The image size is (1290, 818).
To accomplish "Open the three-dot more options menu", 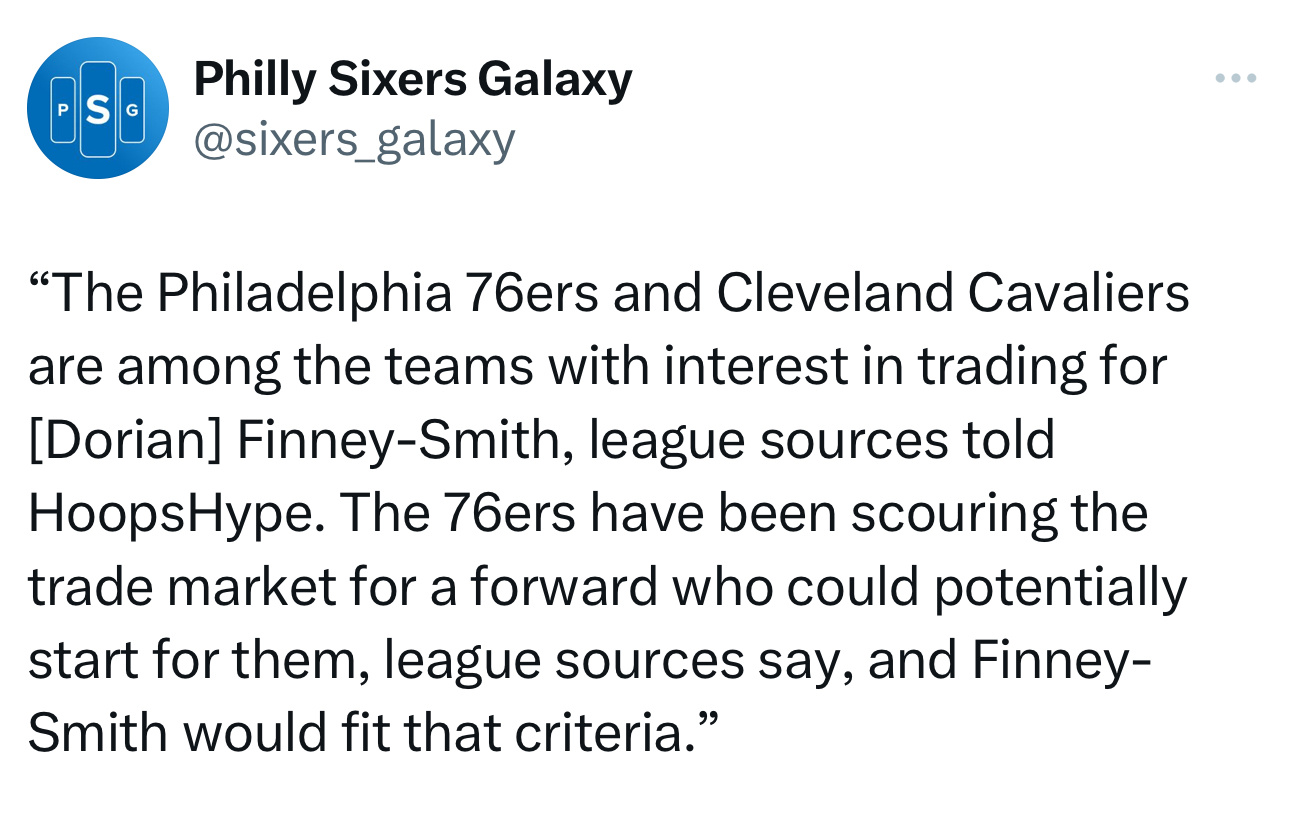I will (x=1235, y=79).
